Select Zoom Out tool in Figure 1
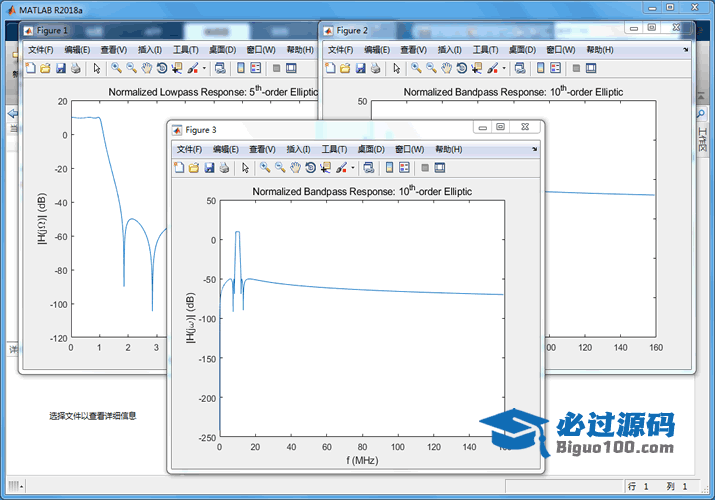 coord(131,68)
